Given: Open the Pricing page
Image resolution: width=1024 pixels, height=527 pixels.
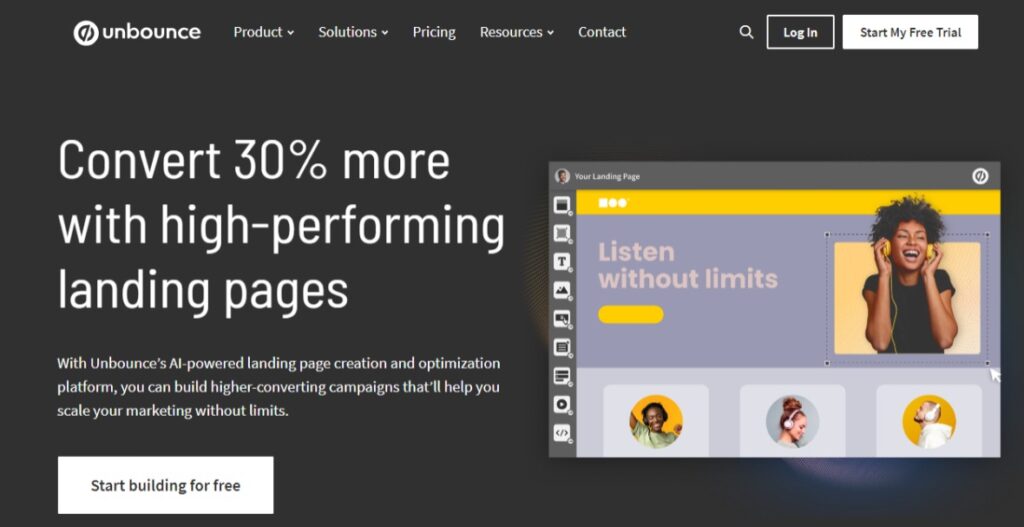Looking at the screenshot, I should tap(434, 32).
